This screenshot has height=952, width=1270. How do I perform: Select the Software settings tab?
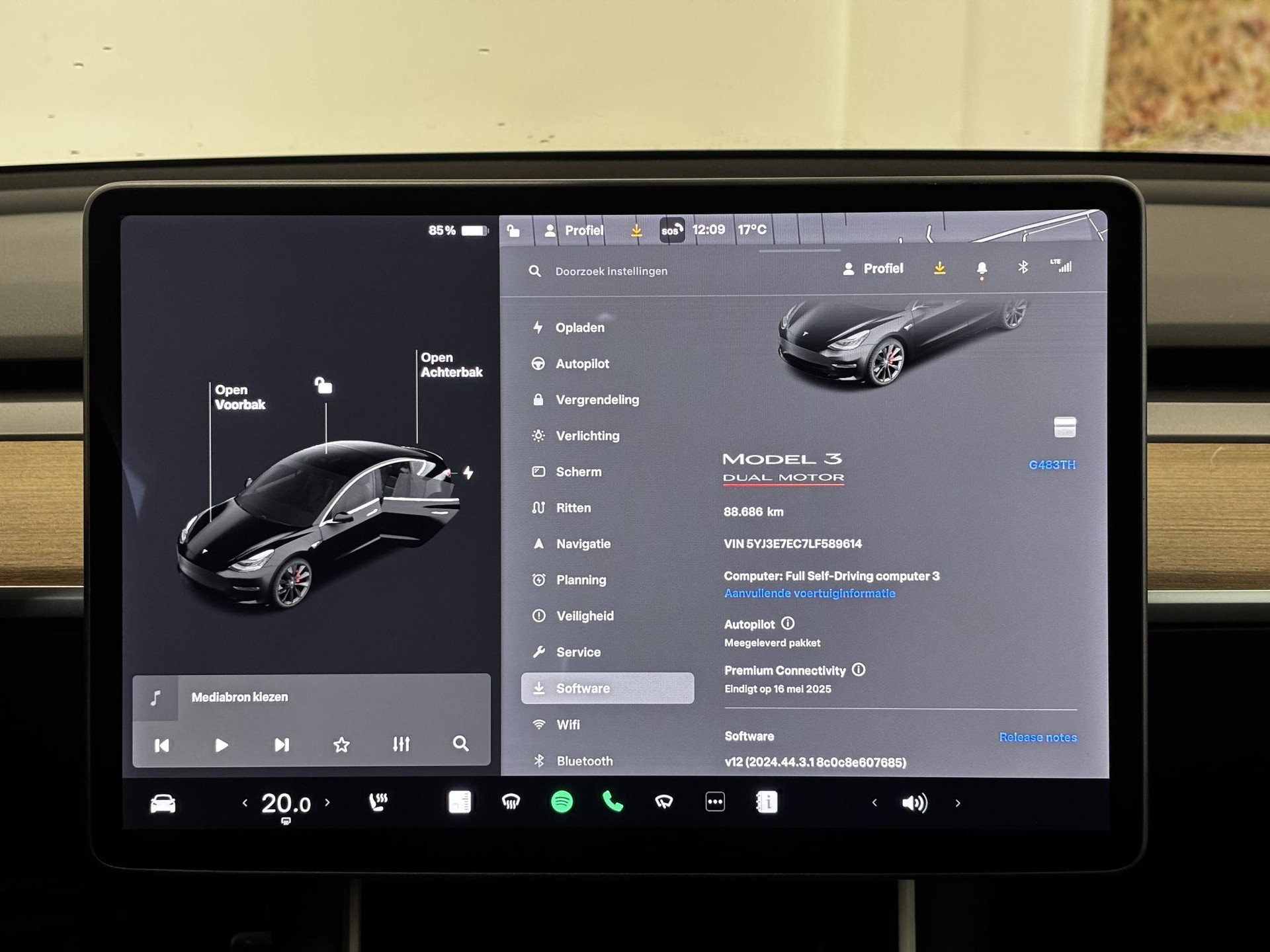pyautogui.click(x=607, y=688)
